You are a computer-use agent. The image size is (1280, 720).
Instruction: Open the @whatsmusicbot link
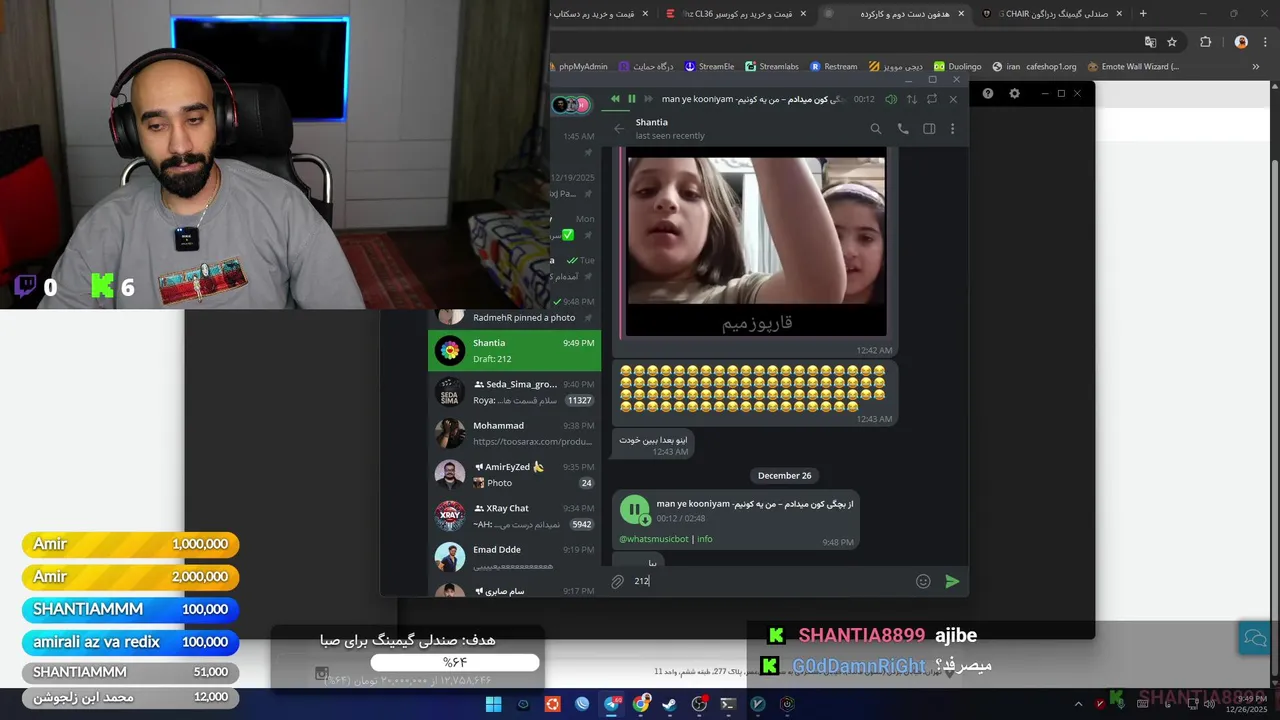coord(653,539)
